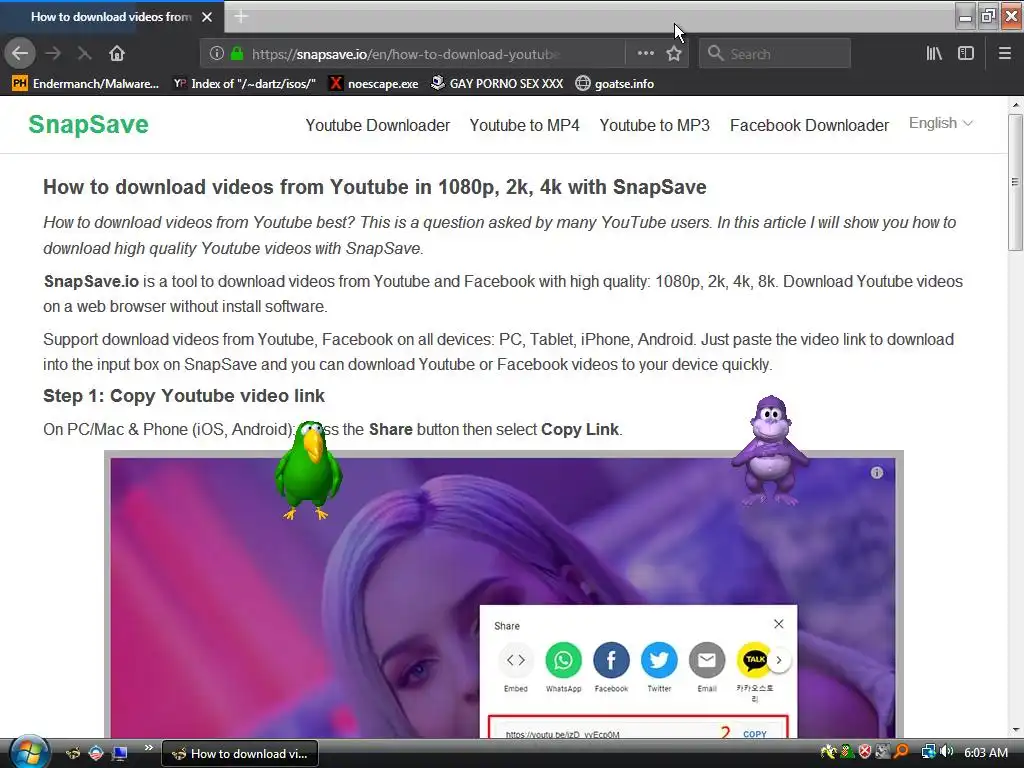Screen dimensions: 1024x768
Task: Click the scrollbar down arrow
Action: 1015,730
